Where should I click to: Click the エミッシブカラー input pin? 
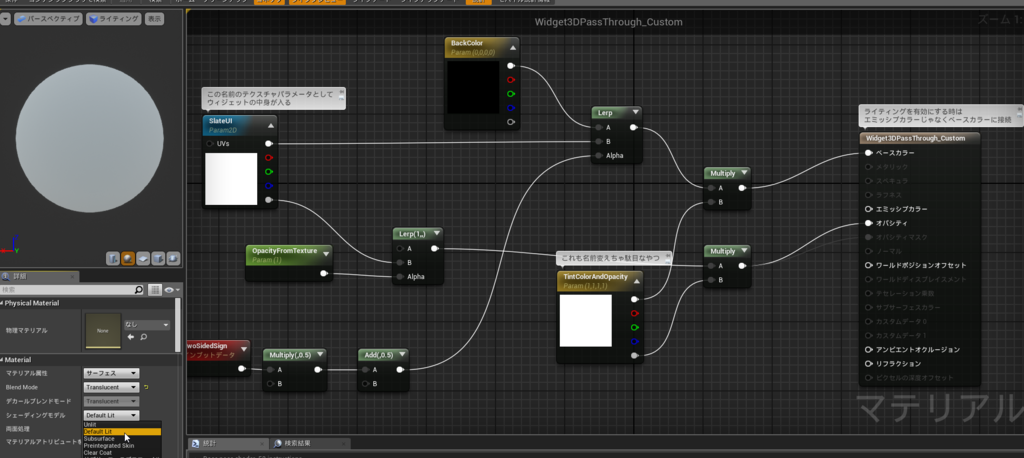coord(869,209)
